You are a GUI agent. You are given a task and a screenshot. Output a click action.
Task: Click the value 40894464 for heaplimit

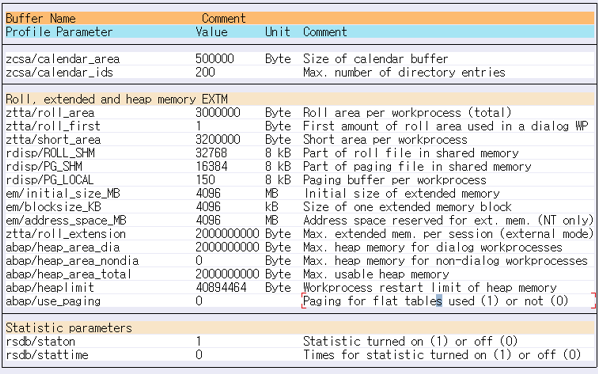tap(221, 287)
